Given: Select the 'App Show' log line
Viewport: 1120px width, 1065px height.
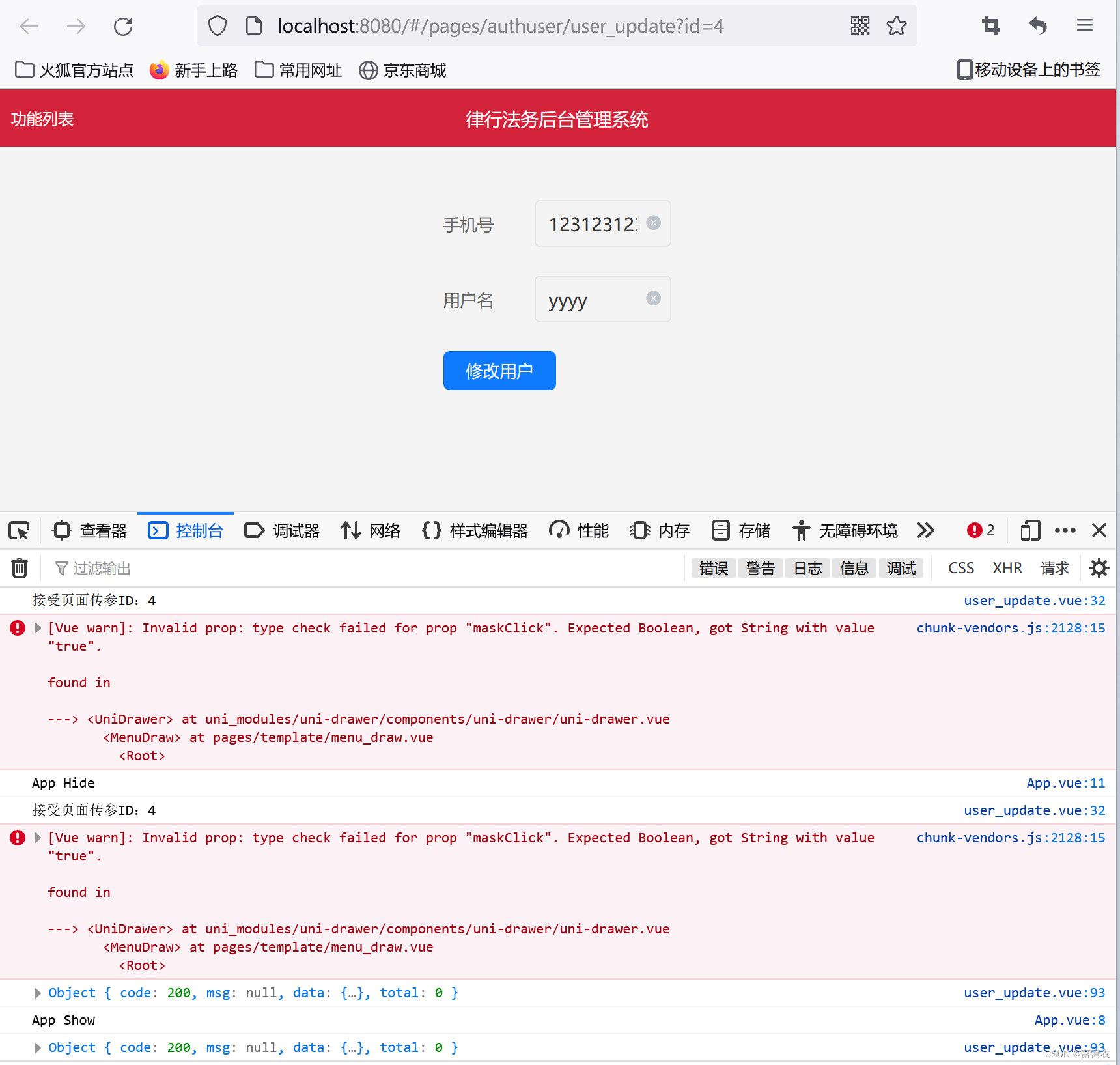Looking at the screenshot, I should click(x=63, y=1020).
